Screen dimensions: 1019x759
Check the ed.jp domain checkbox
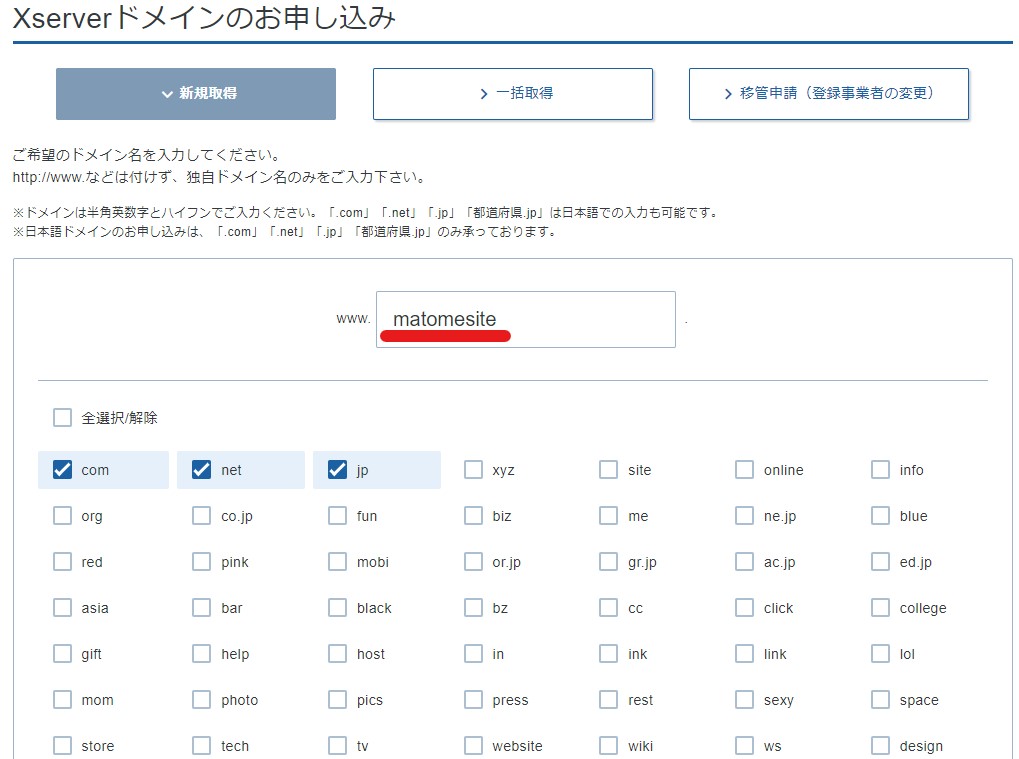pos(880,561)
